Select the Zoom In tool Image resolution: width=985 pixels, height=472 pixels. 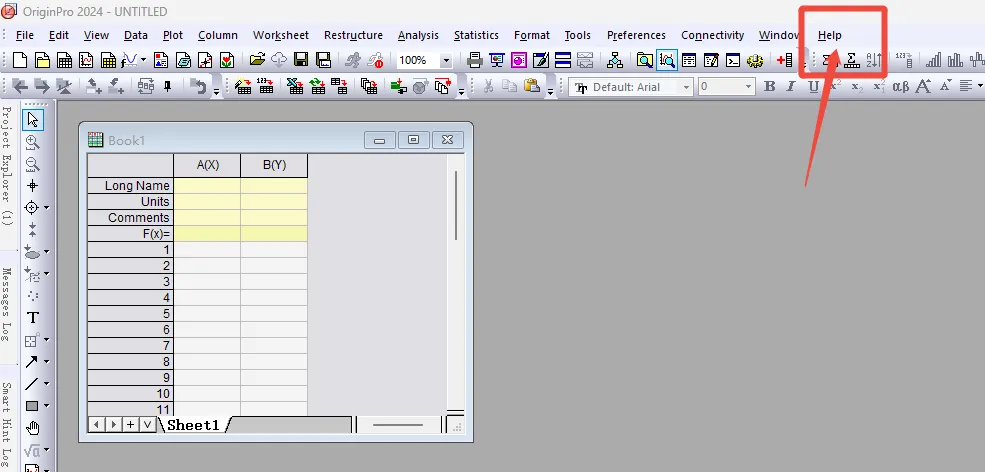click(x=33, y=142)
